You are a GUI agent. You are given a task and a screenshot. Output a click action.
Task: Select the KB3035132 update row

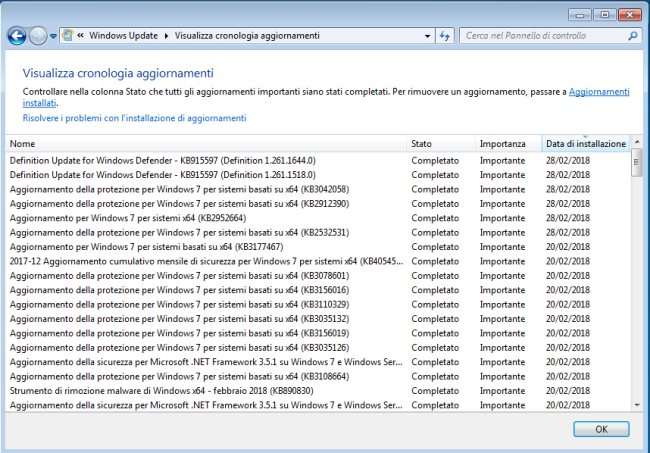[317, 319]
